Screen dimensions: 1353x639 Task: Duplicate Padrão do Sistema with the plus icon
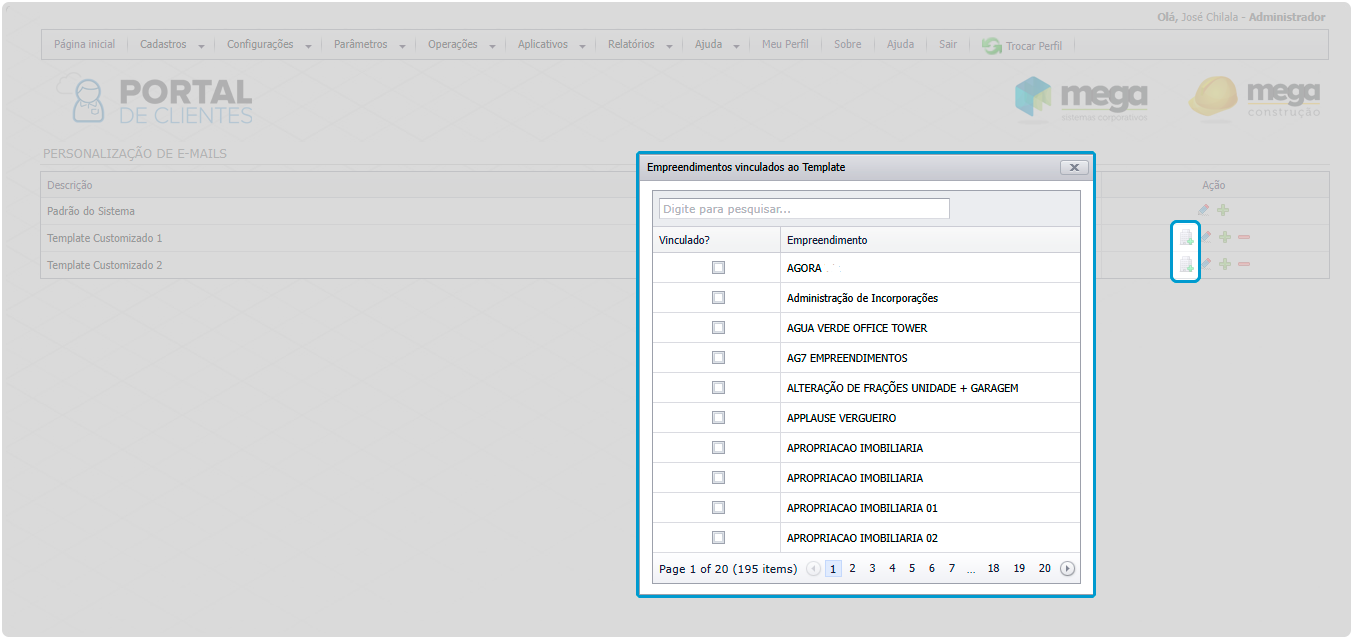[1224, 211]
